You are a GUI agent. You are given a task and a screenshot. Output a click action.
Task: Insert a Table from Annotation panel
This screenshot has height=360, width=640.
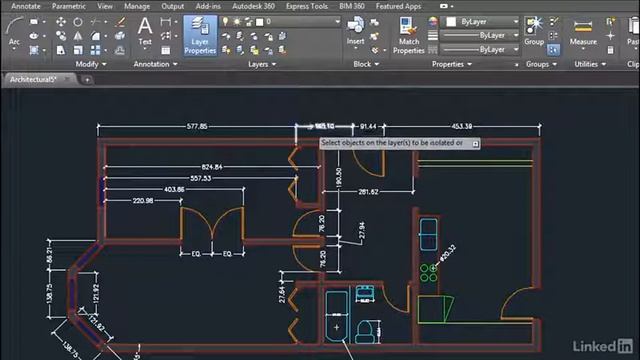coord(165,50)
